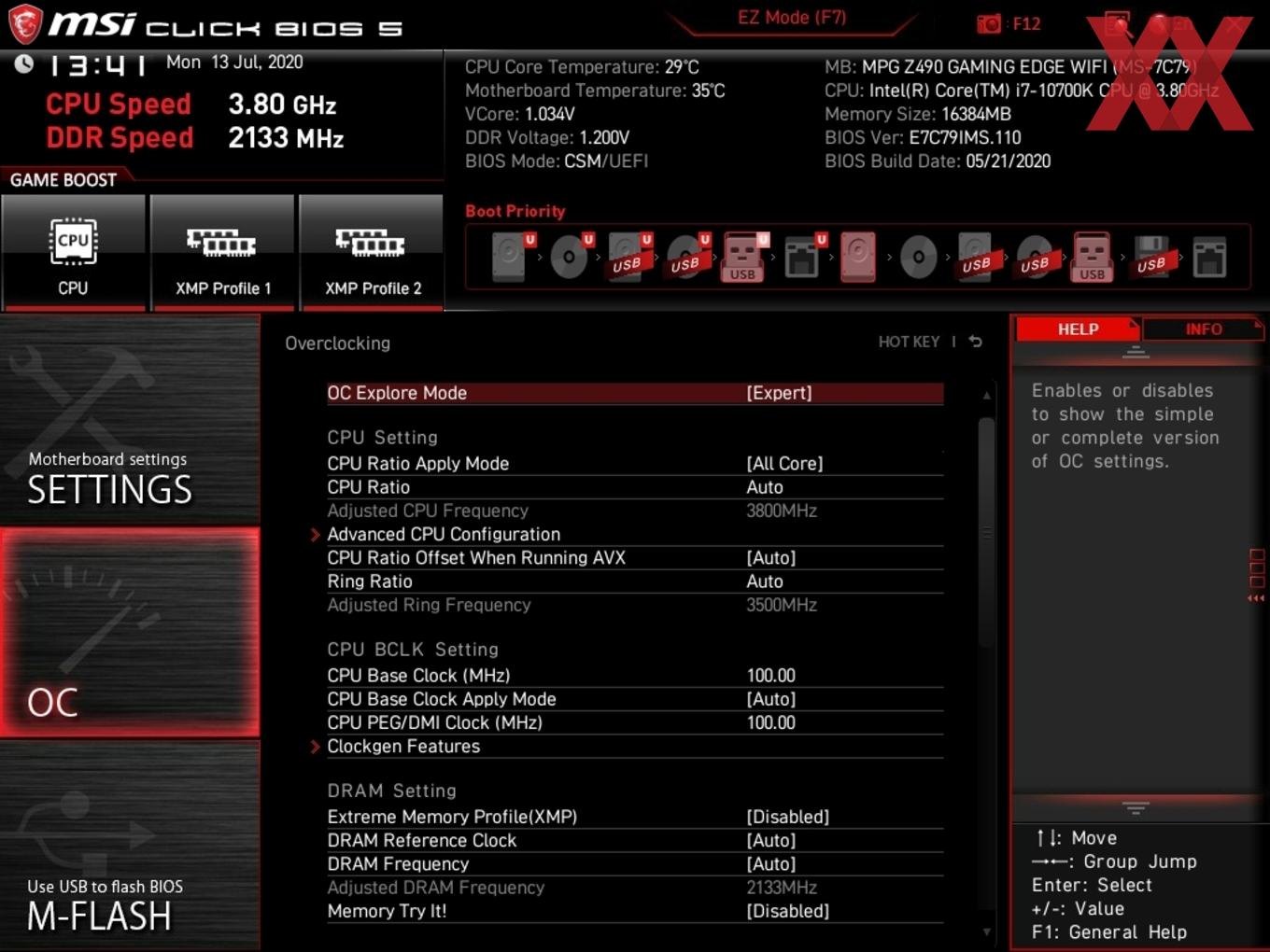Expand Clockgen Features submenu
The width and height of the screenshot is (1270, 952).
635,746
